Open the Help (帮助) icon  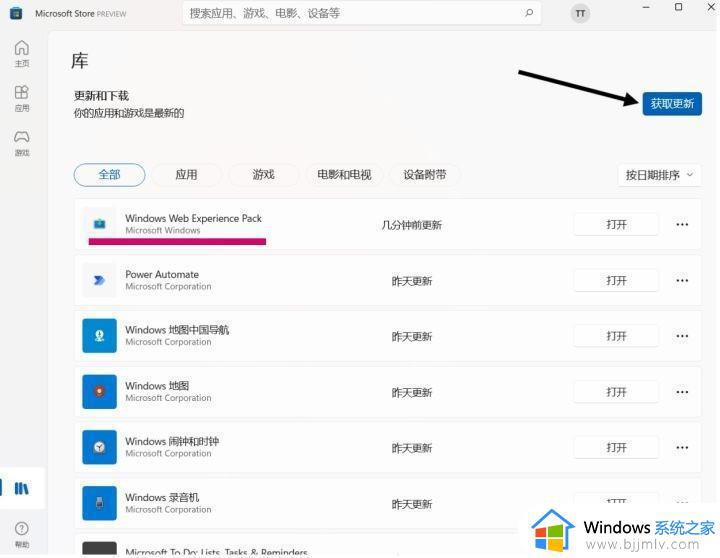(x=22, y=535)
